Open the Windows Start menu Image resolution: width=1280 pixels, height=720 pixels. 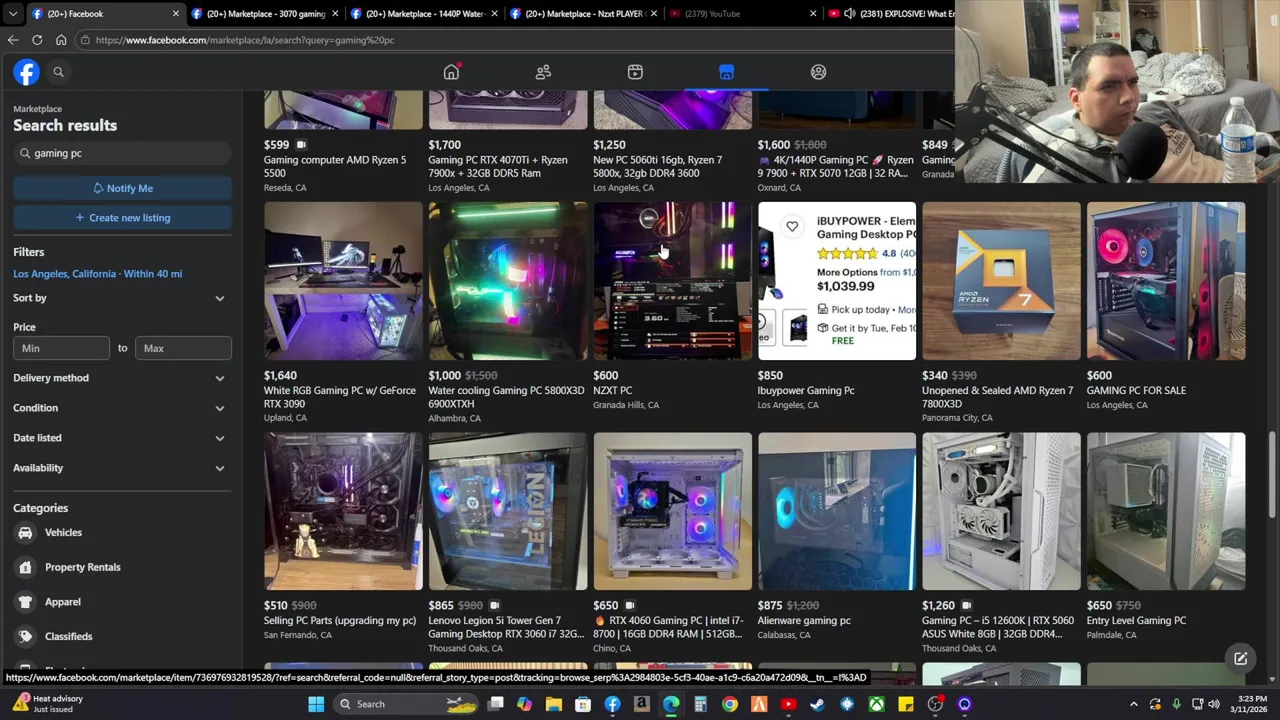tap(316, 704)
